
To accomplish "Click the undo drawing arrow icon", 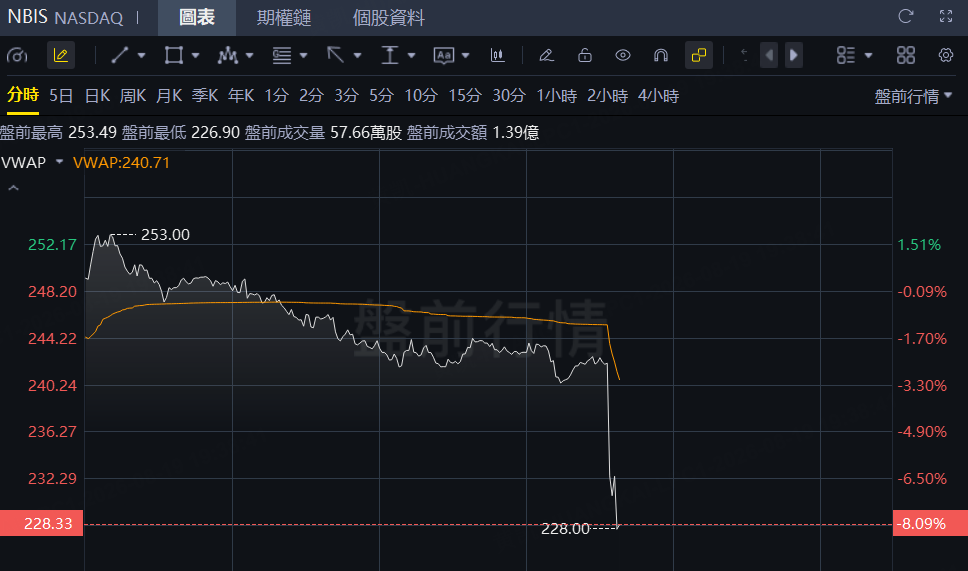I will (x=745, y=56).
